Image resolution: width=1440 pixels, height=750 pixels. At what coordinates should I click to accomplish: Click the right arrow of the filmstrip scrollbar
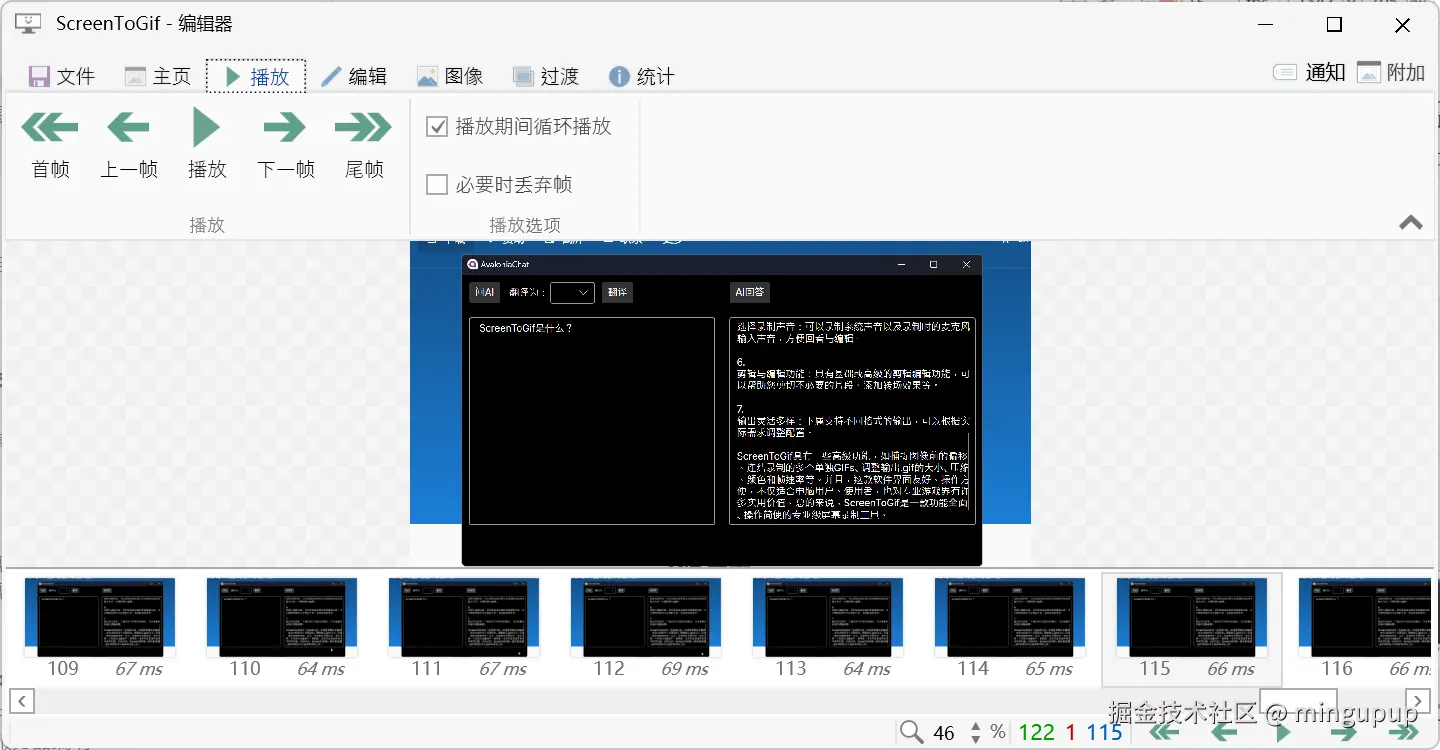(1418, 701)
